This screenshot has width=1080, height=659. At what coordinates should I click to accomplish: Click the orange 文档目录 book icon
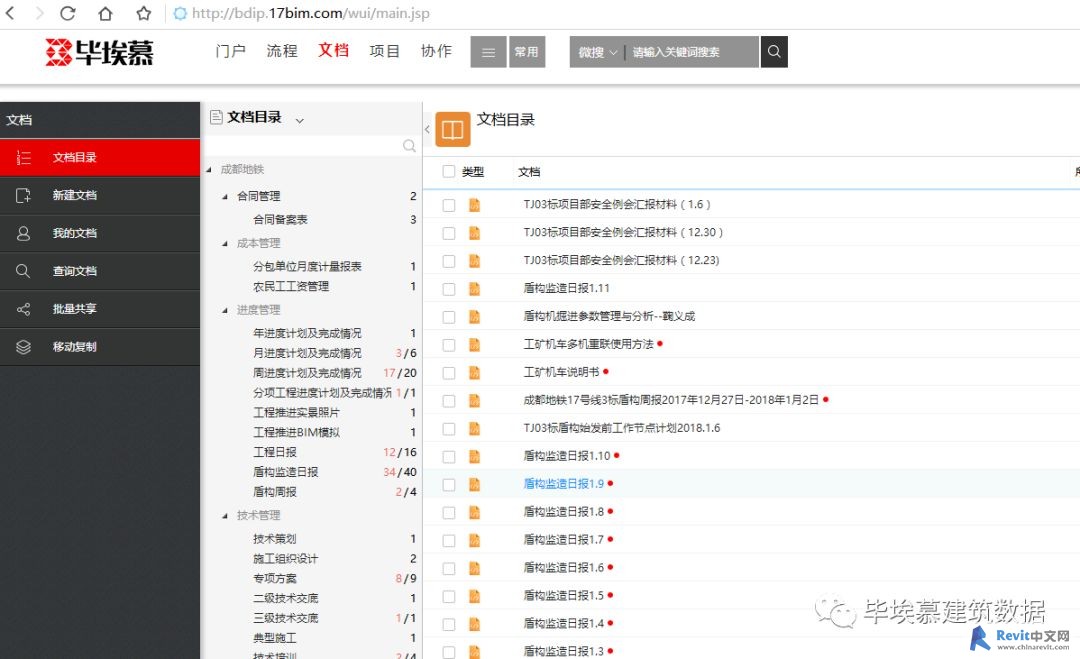click(x=453, y=129)
